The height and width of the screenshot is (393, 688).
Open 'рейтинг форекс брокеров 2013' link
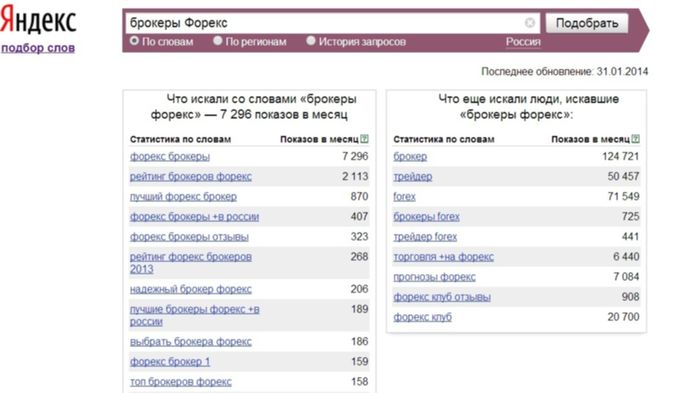(191, 263)
